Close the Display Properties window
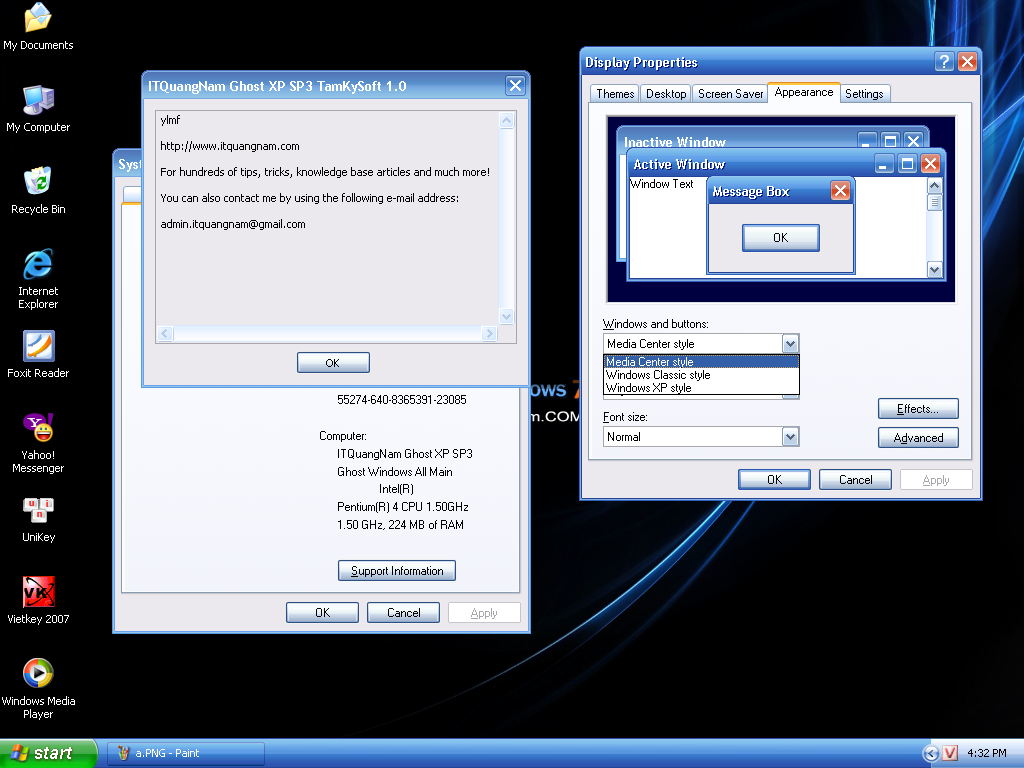 pyautogui.click(x=967, y=61)
